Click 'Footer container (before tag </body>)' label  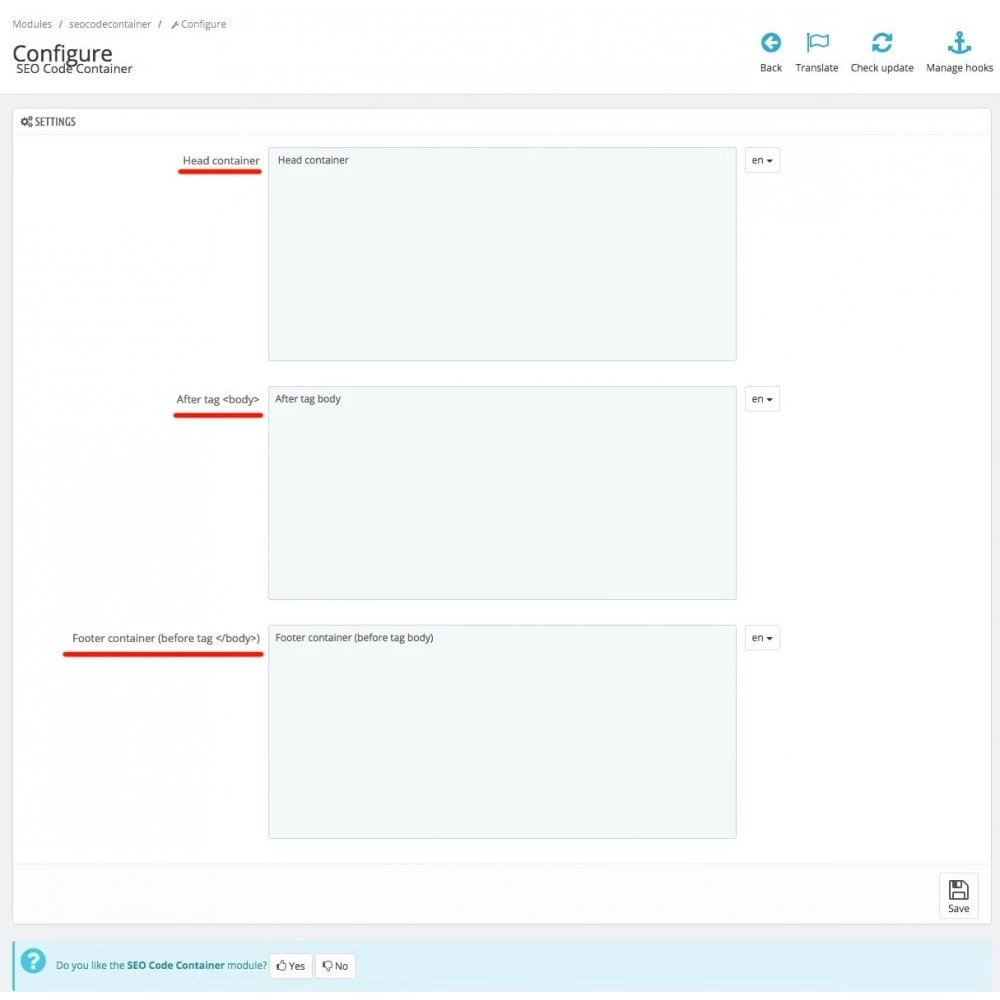166,638
